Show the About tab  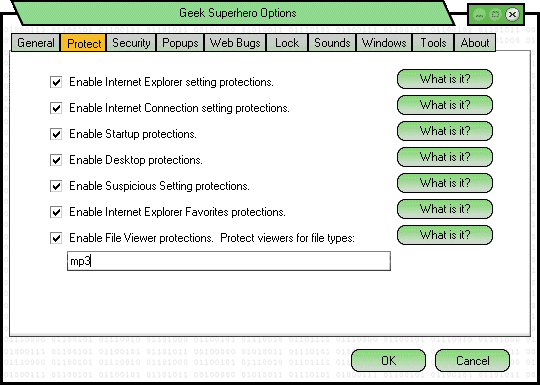click(475, 43)
